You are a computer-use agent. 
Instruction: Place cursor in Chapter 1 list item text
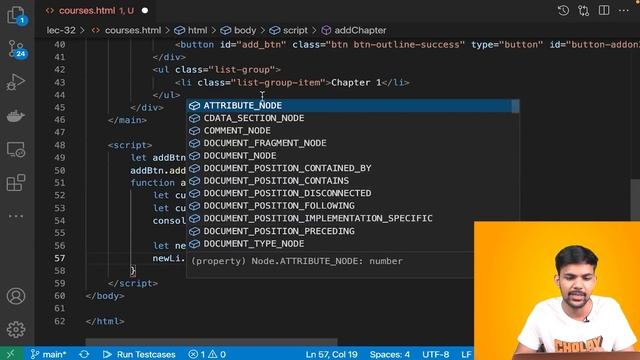point(356,82)
